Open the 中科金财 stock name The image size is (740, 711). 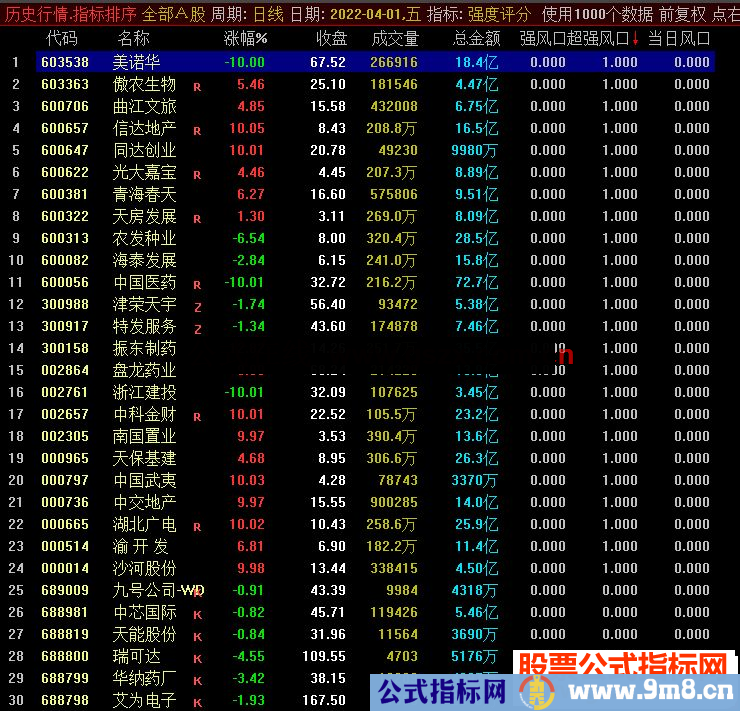click(145, 414)
